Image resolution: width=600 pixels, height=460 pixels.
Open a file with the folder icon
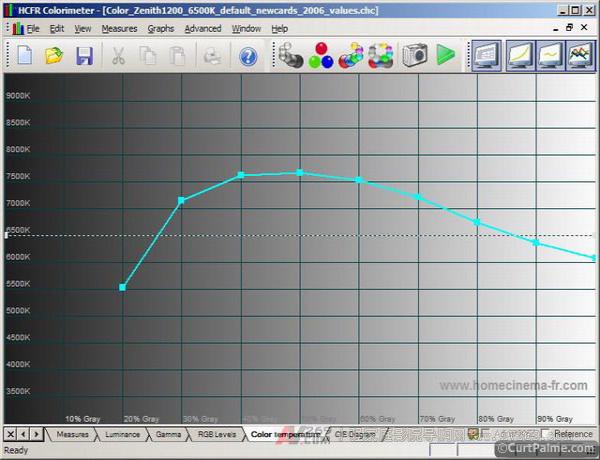(54, 56)
